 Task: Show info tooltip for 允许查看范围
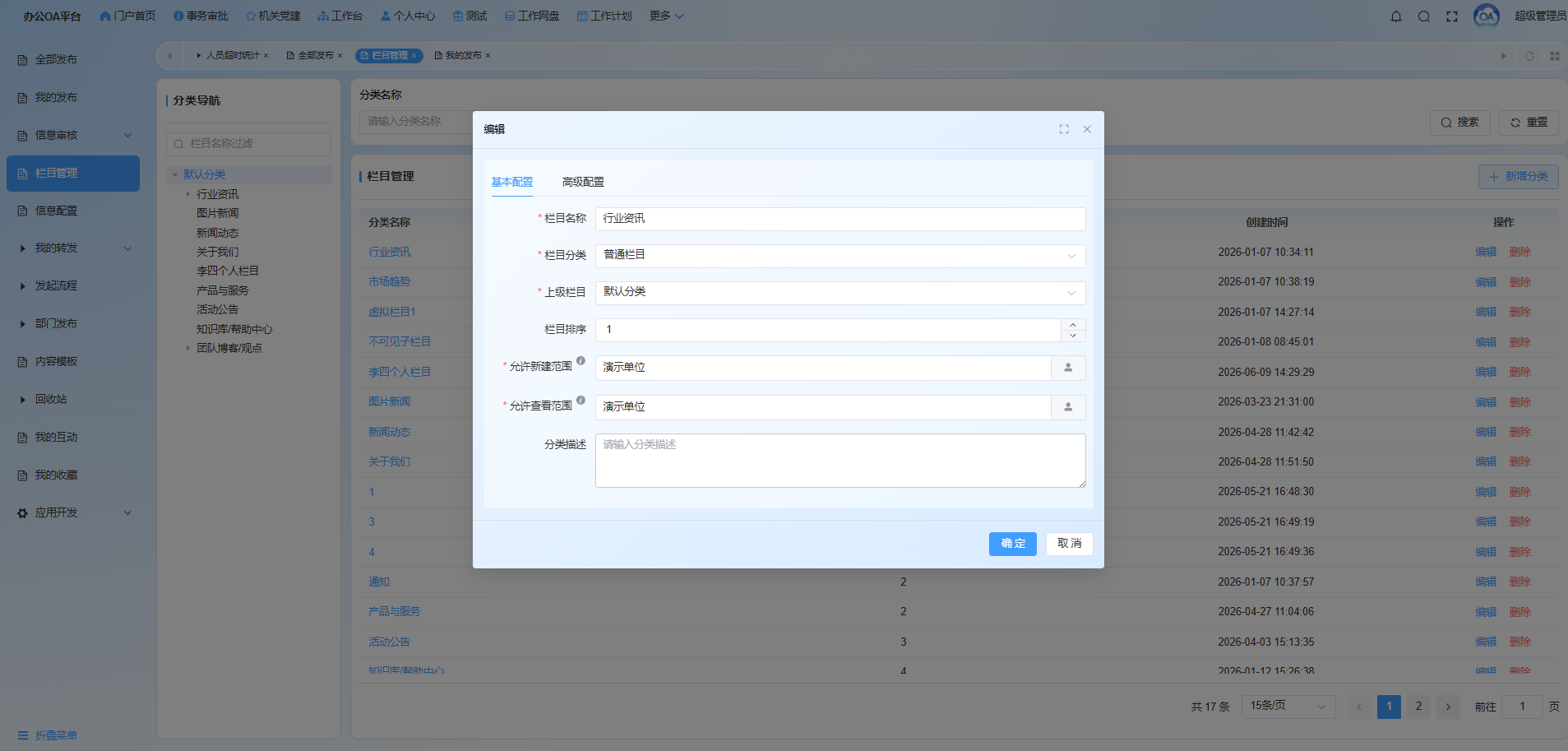[x=580, y=401]
